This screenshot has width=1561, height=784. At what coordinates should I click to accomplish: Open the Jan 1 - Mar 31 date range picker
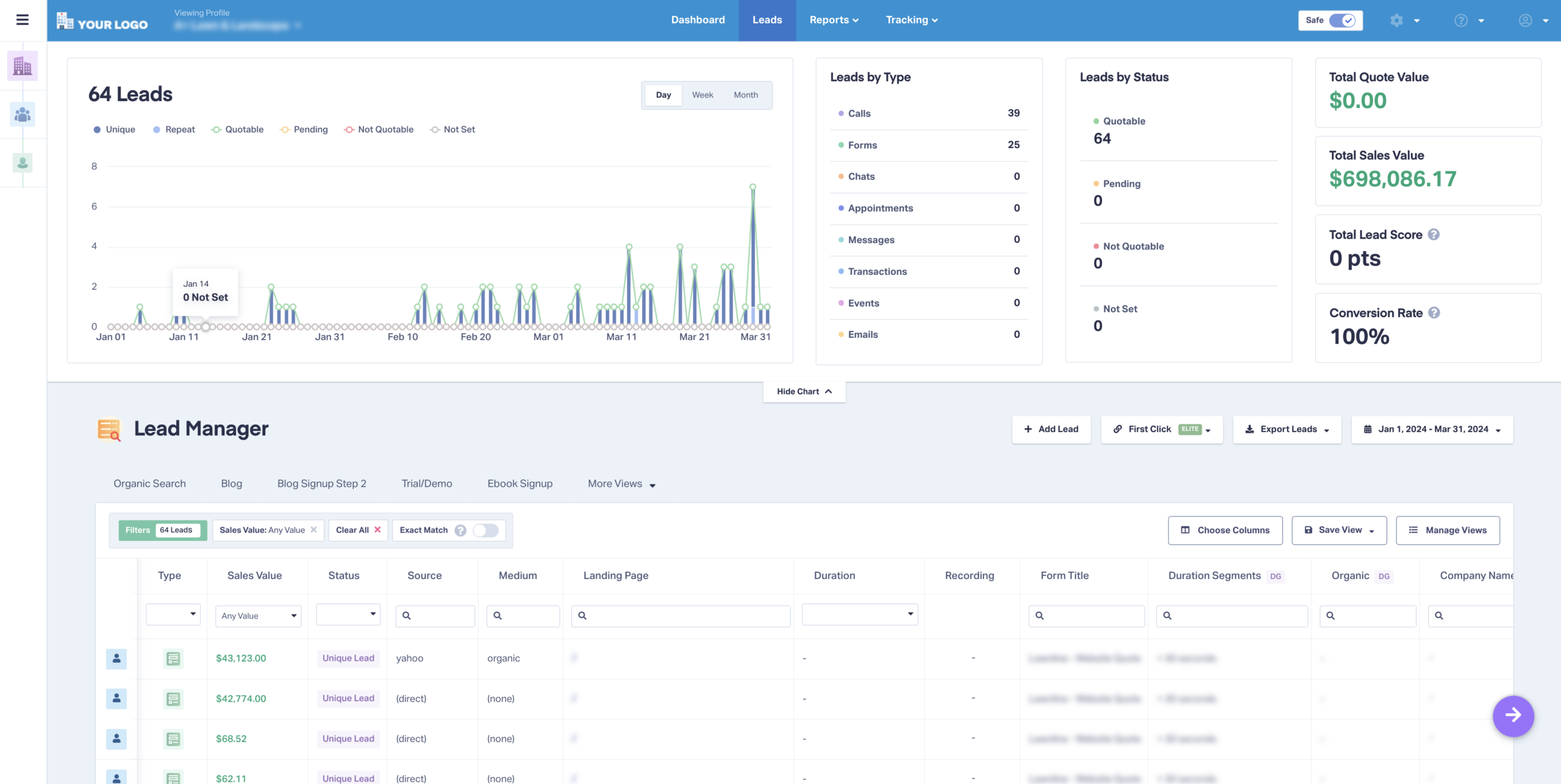tap(1432, 429)
